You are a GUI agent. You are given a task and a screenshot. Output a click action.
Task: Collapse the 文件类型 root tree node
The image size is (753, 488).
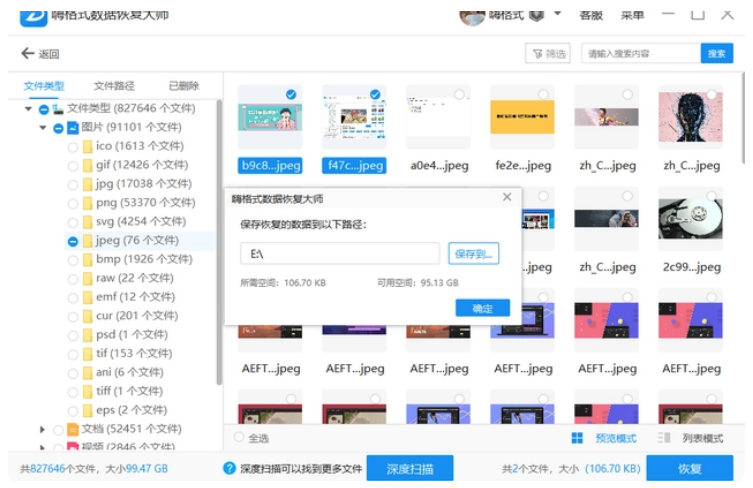tap(28, 109)
